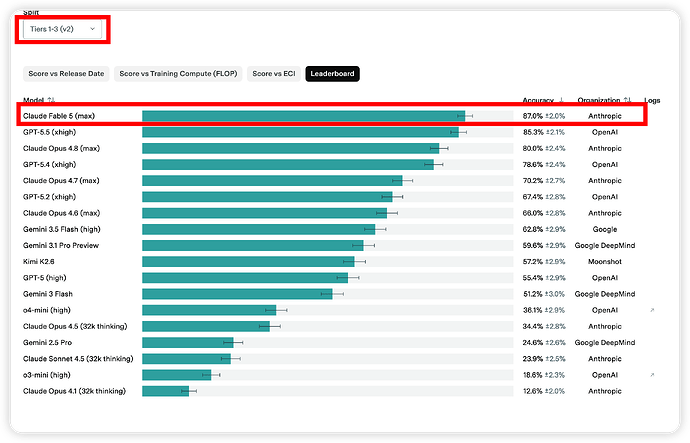Select the Score vs ECI tab
690x443 pixels.
(274, 74)
